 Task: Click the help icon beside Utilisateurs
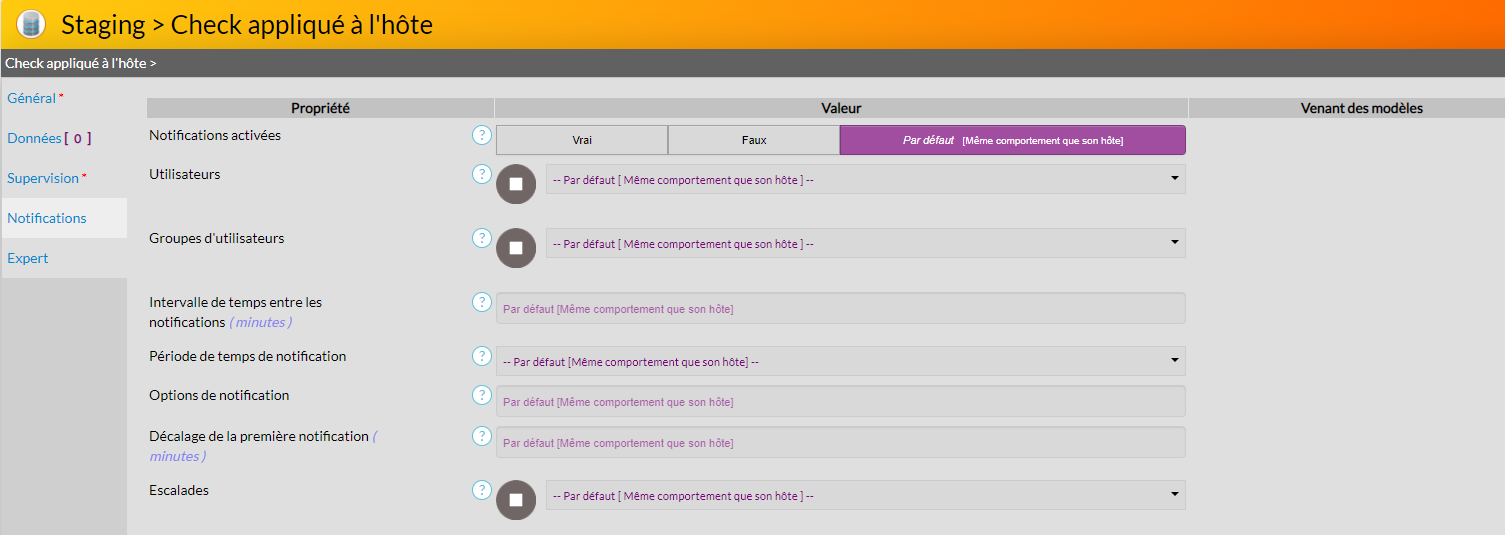coord(481,174)
